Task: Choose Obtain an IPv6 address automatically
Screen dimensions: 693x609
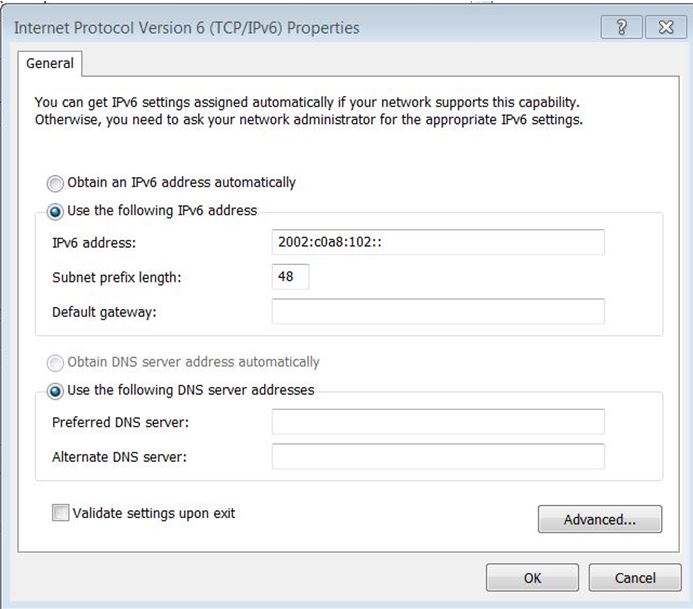Action: pos(55,183)
